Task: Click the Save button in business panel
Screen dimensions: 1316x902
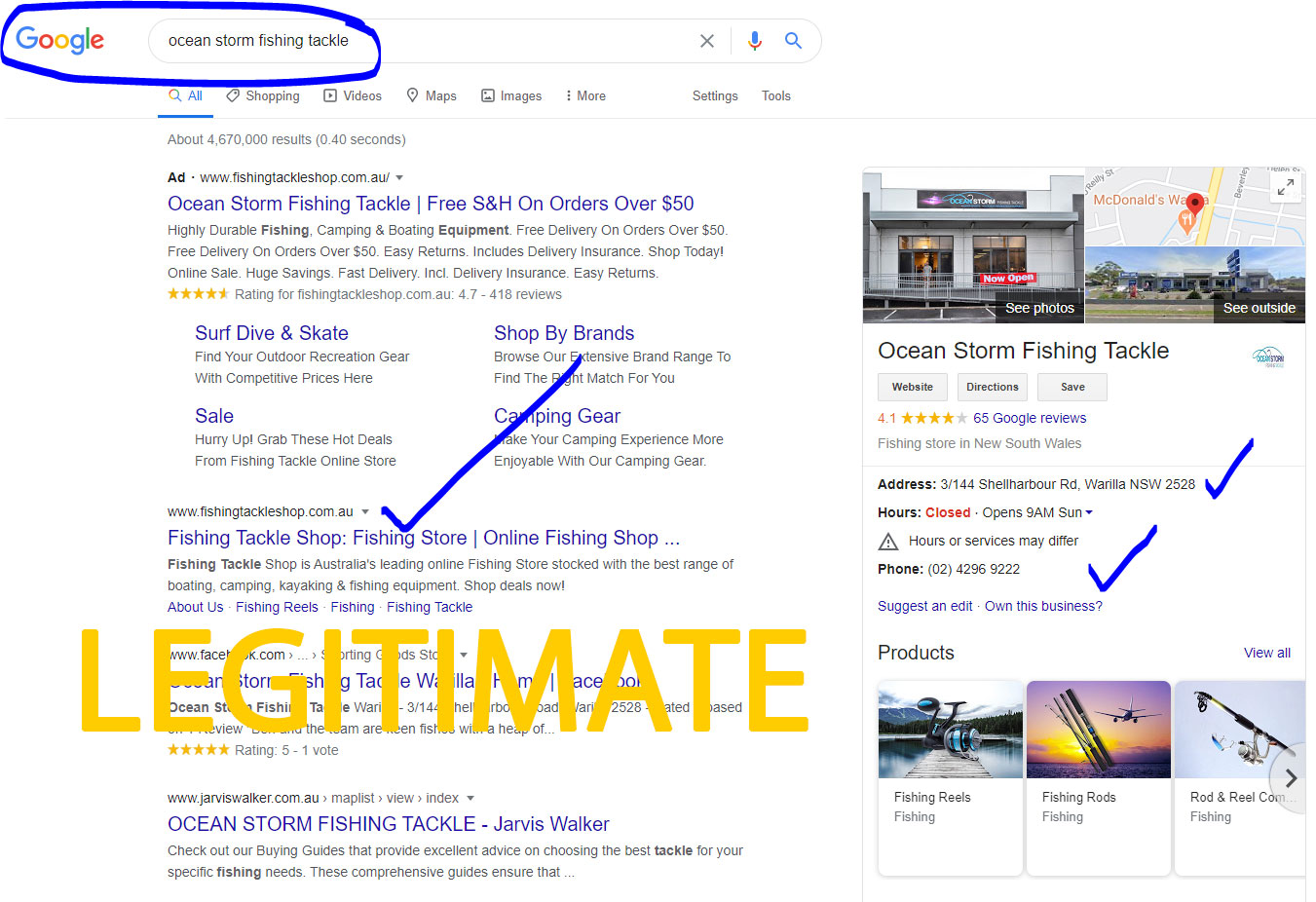Action: (1072, 387)
